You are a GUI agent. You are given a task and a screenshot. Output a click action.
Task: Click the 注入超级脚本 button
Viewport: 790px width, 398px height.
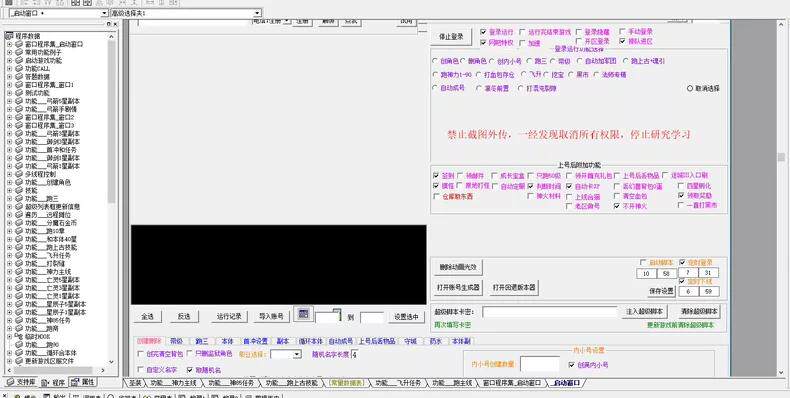(x=644, y=311)
